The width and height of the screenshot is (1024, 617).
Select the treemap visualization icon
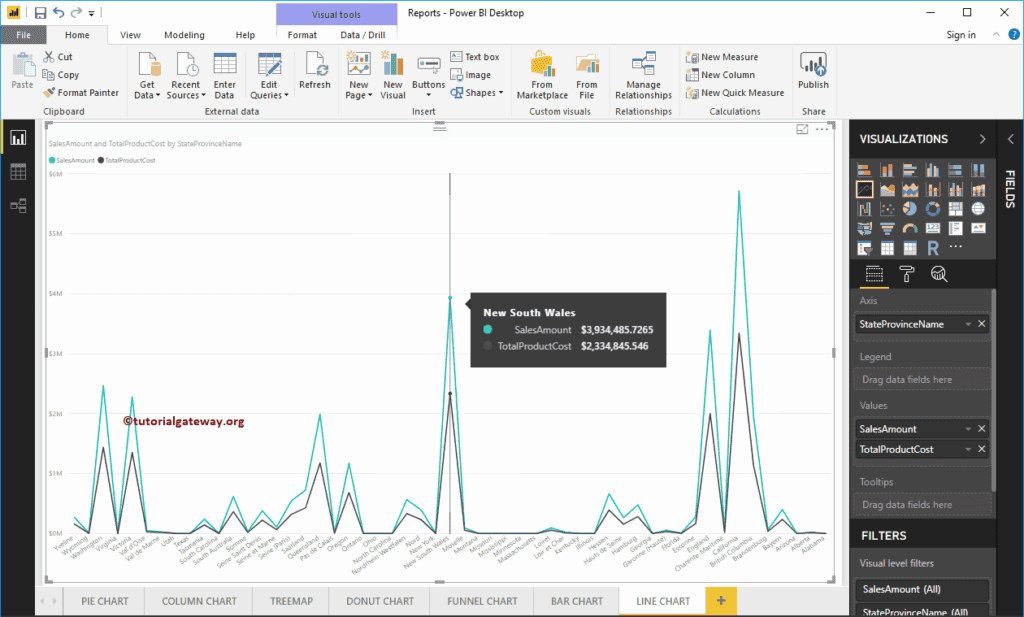pyautogui.click(x=954, y=209)
